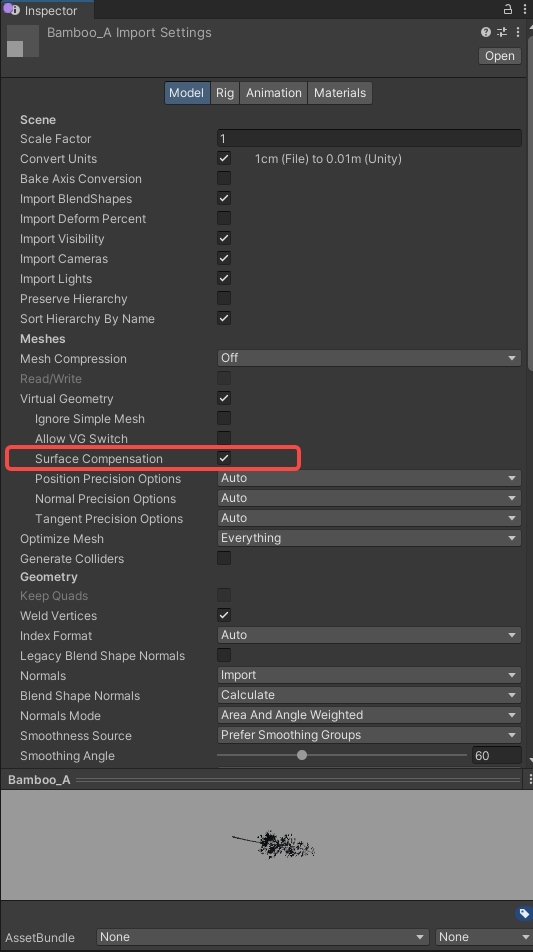533x952 pixels.
Task: Uncheck Surface Compensation checkbox
Action: point(224,458)
